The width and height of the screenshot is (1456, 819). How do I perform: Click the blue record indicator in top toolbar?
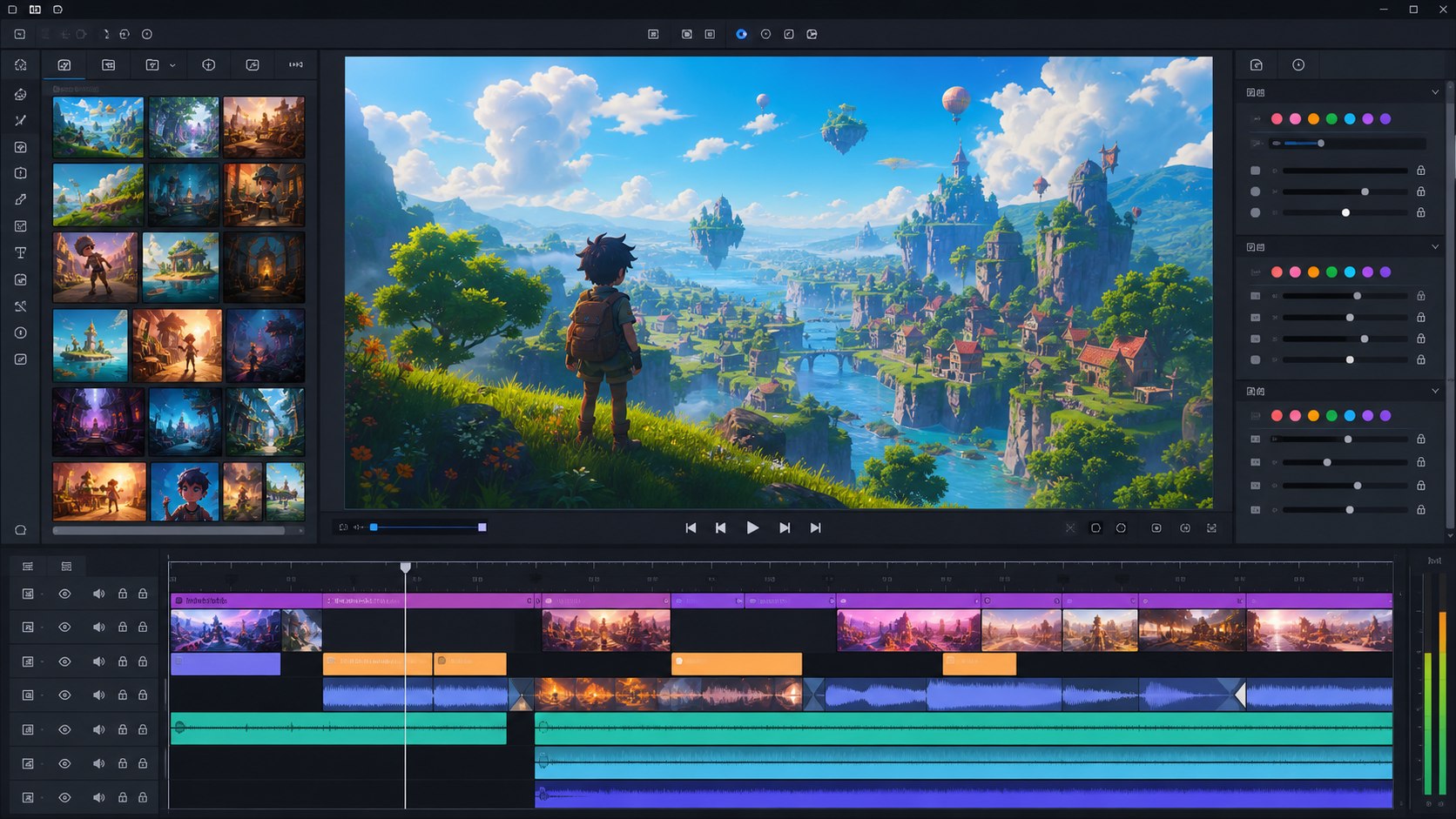point(741,34)
